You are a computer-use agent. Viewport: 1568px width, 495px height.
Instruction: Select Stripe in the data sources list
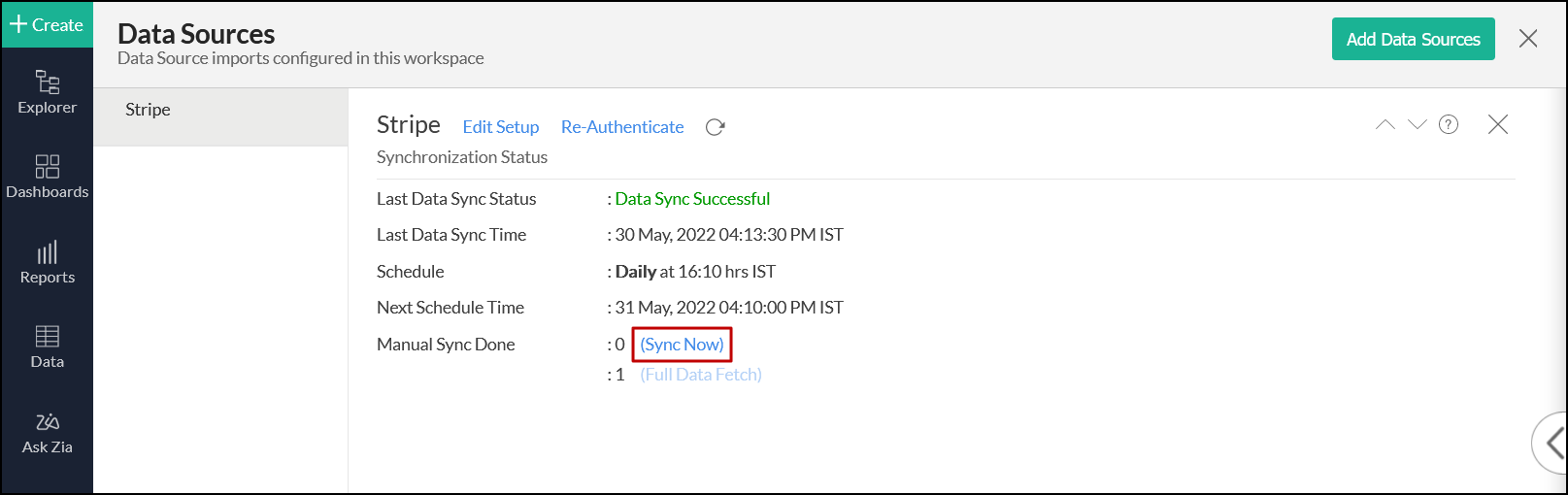(x=149, y=110)
